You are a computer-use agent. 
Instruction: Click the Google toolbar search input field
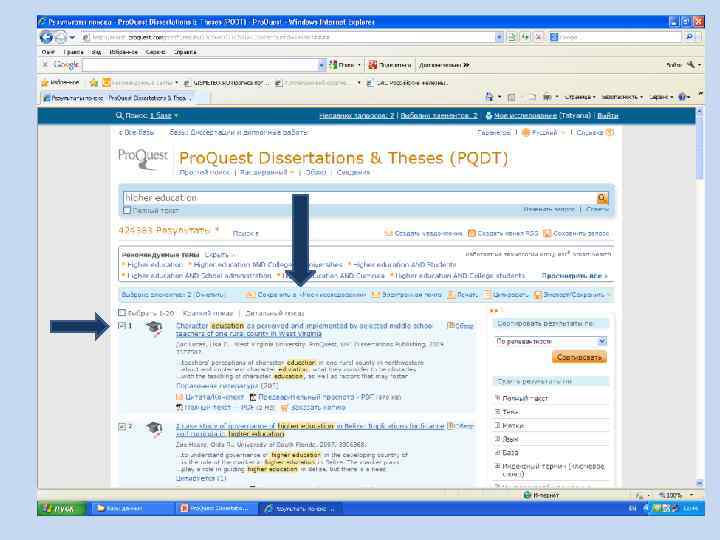click(x=200, y=65)
